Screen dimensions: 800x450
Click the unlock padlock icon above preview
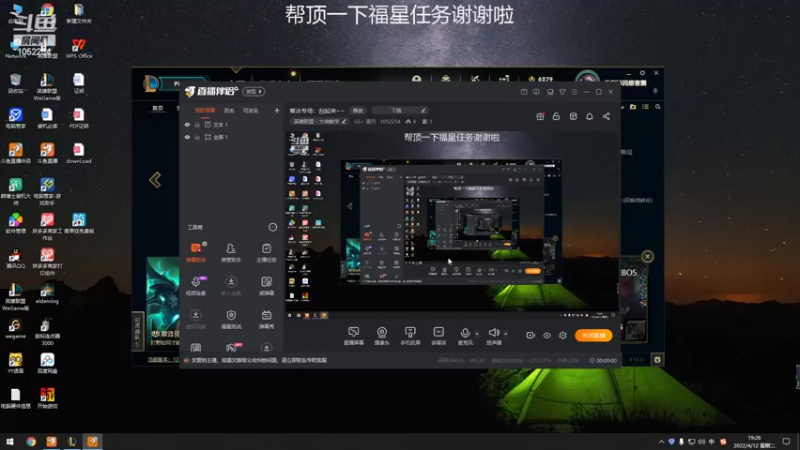(556, 116)
